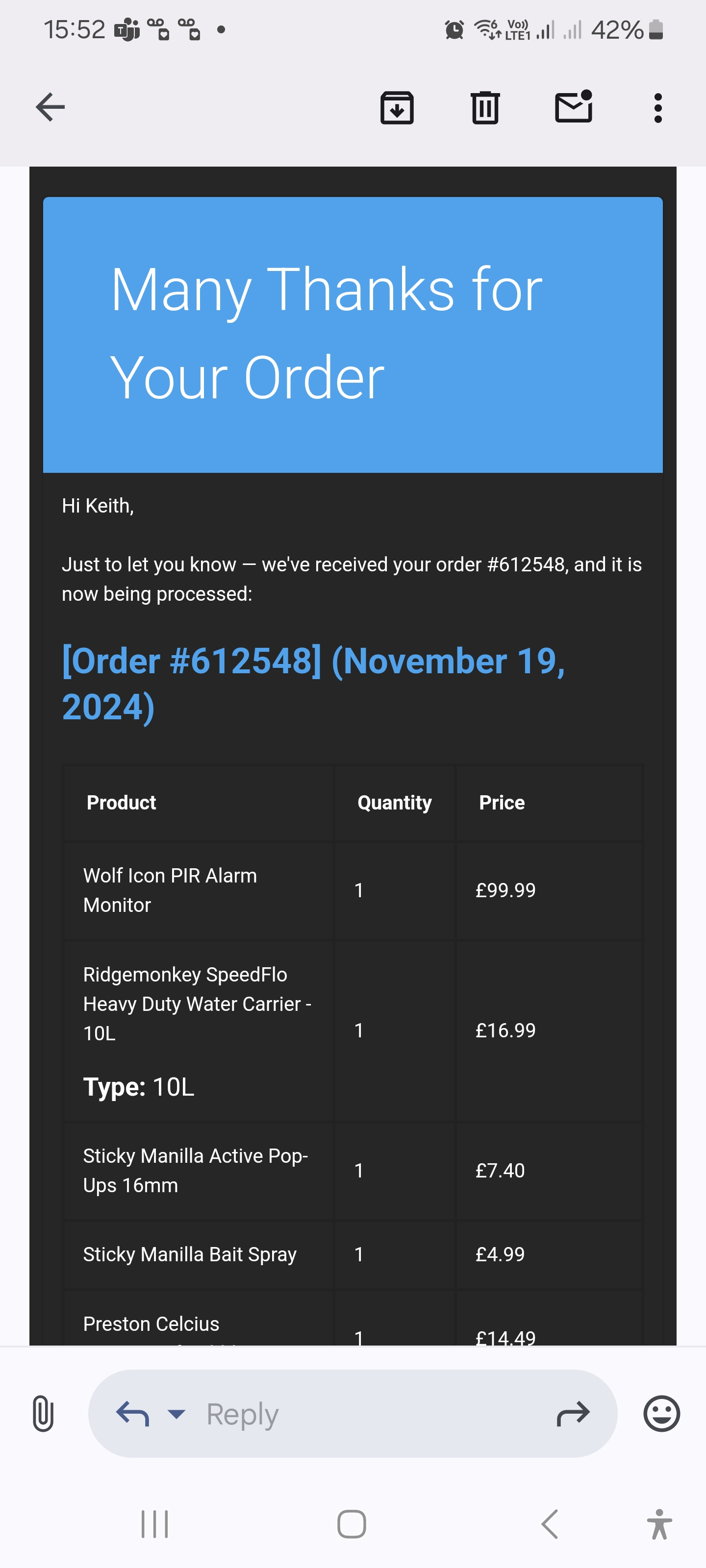Open the more options overflow menu
The width and height of the screenshot is (706, 1568).
click(x=658, y=107)
